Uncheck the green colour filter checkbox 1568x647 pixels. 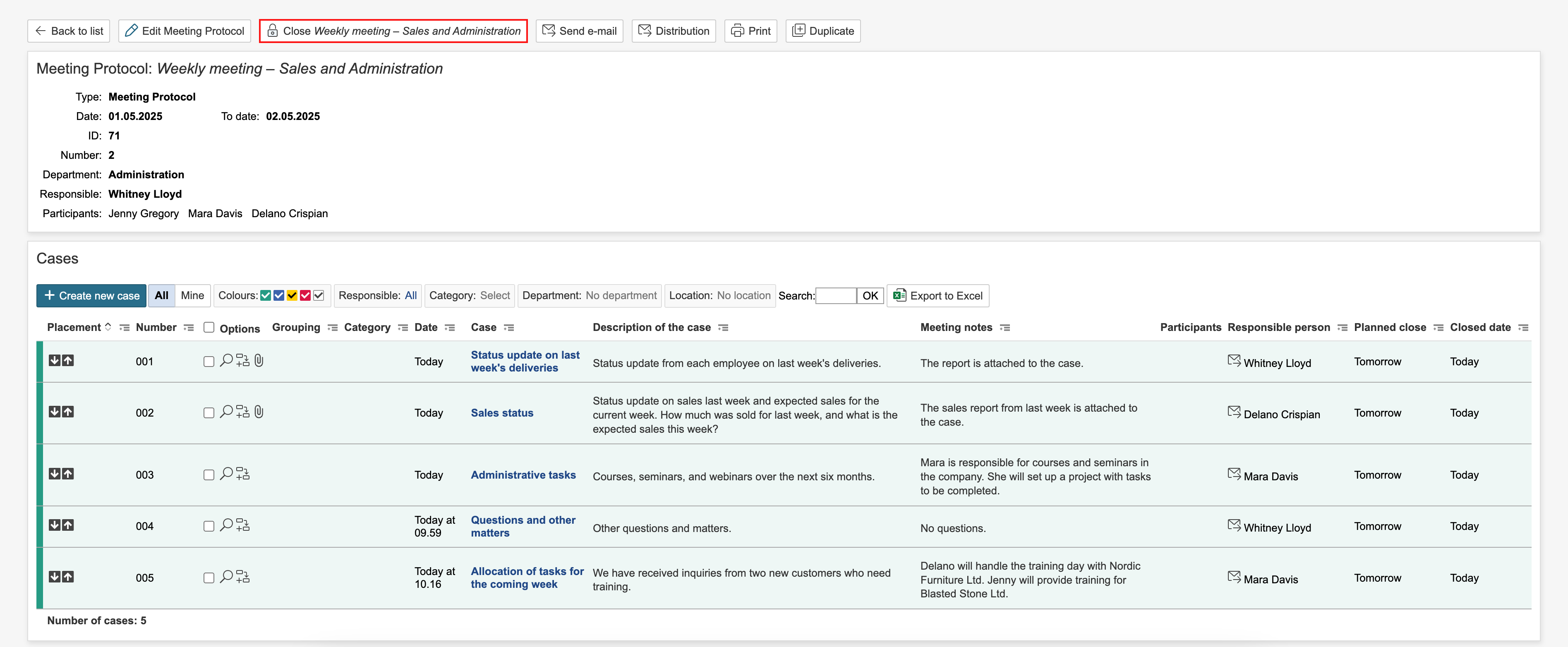(x=265, y=295)
